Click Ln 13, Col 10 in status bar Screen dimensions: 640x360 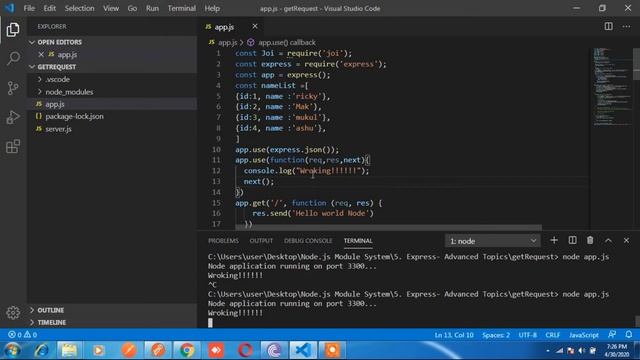click(x=454, y=335)
